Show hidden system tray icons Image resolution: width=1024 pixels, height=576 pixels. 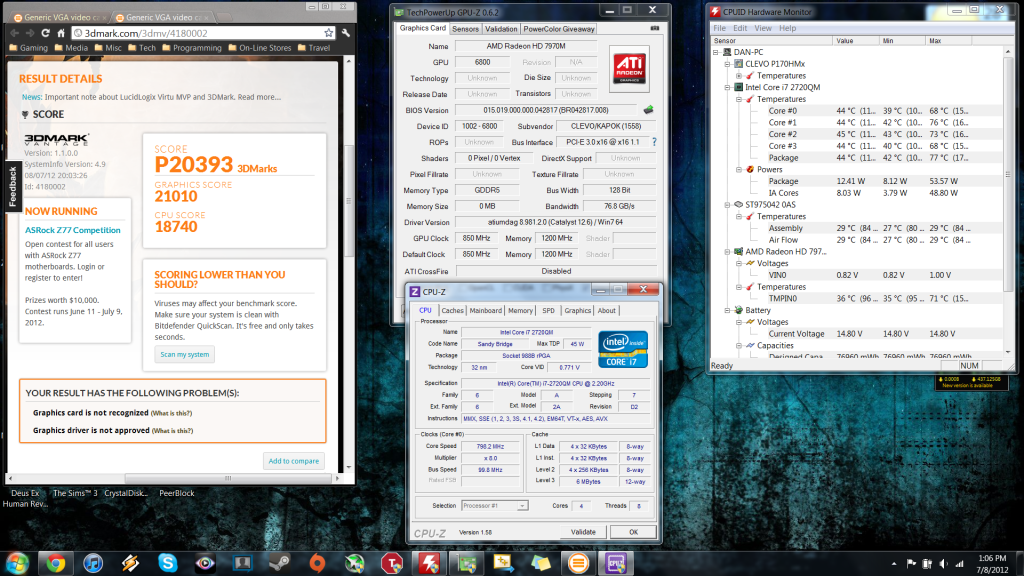coord(893,564)
